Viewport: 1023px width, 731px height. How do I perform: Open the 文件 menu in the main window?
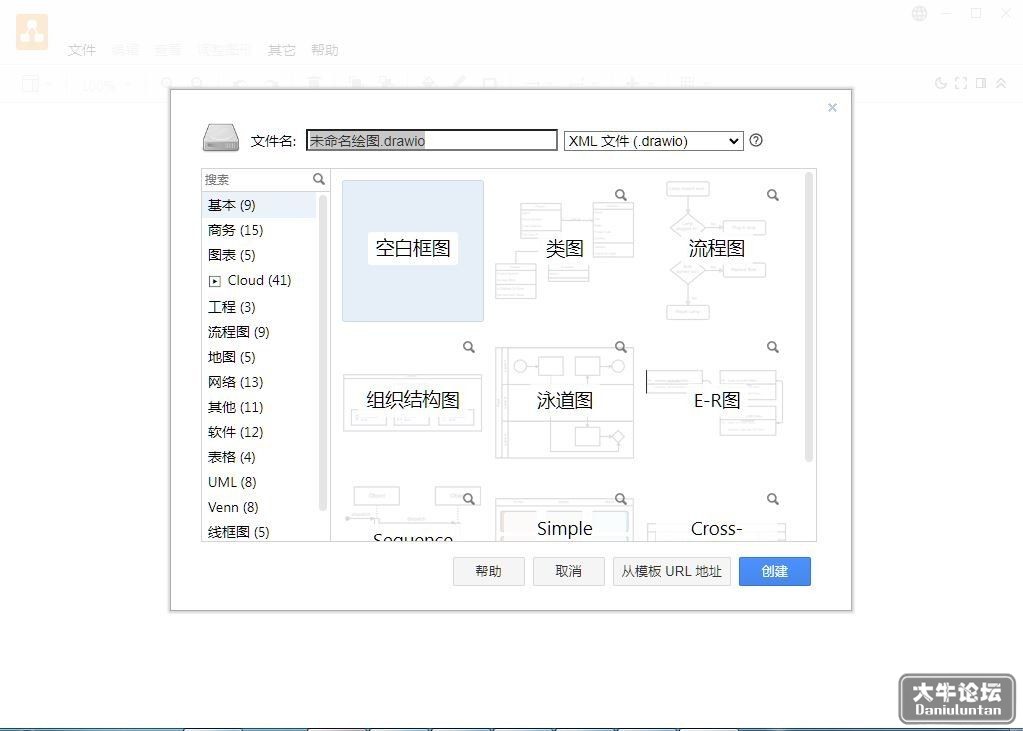point(82,50)
